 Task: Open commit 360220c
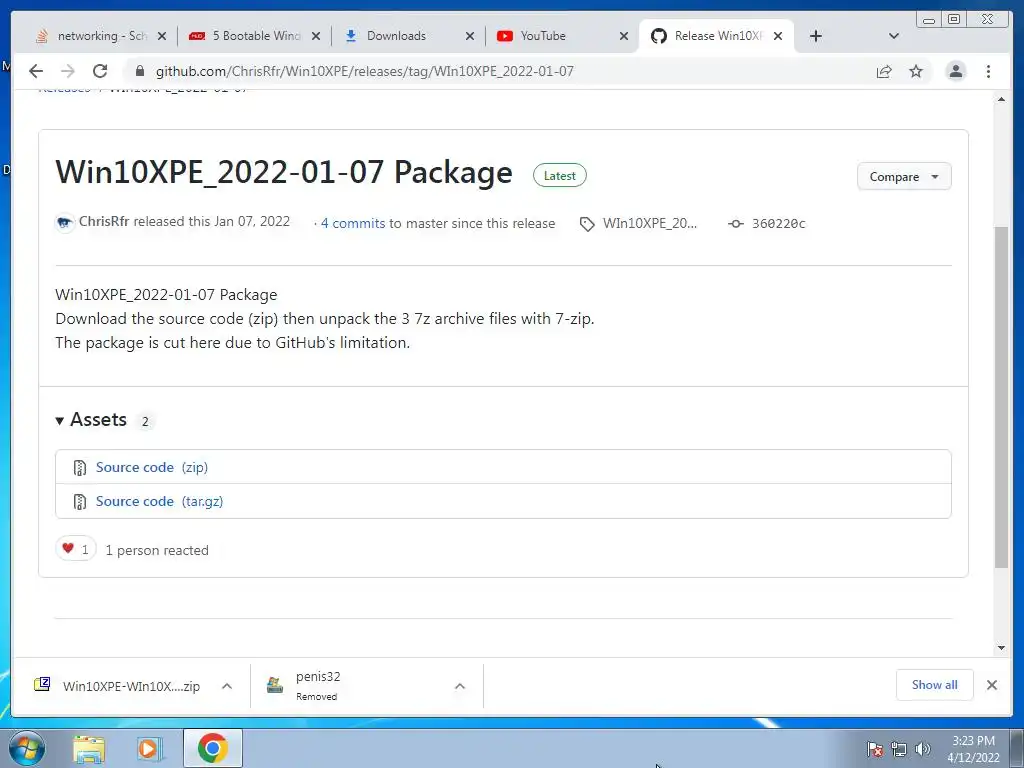pyautogui.click(x=778, y=224)
